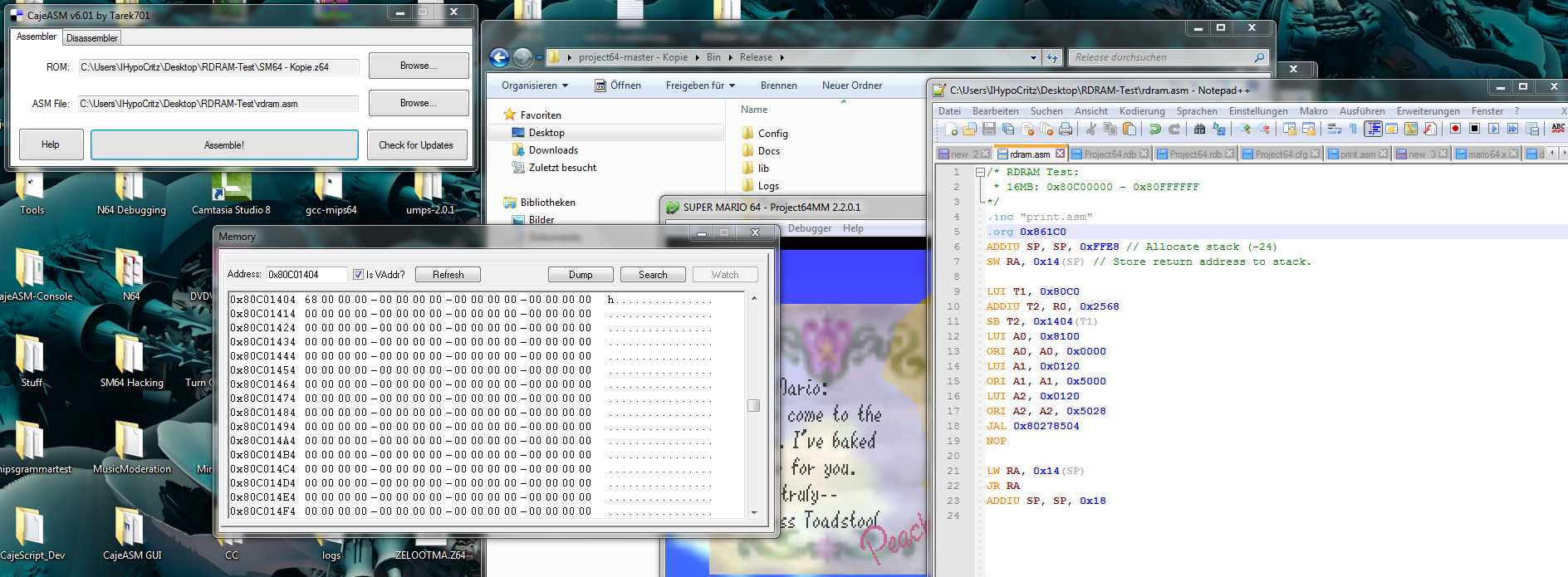Click the ROM path field in CajeASM
The width and height of the screenshot is (1568, 577).
click(x=219, y=67)
